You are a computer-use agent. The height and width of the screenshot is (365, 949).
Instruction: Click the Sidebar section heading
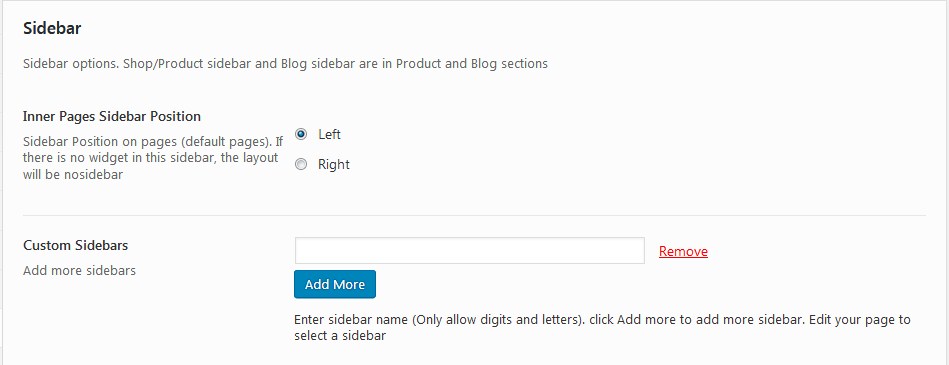coord(52,28)
